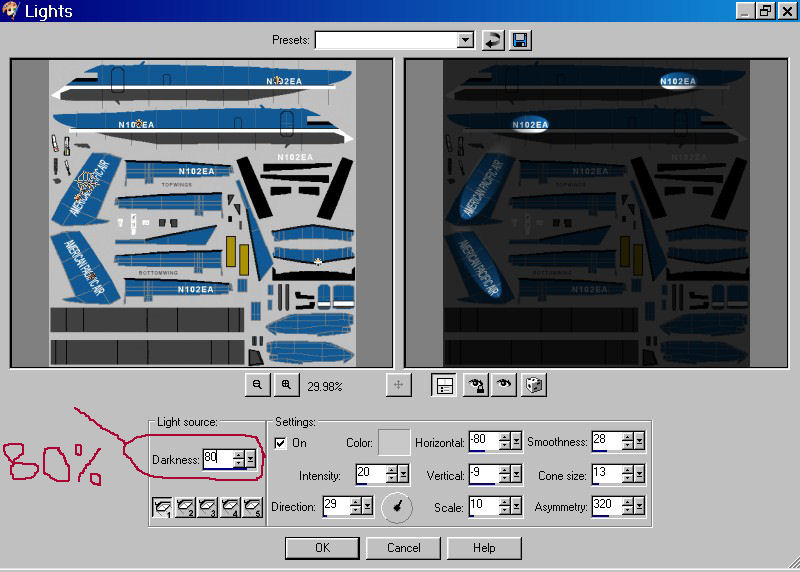800x572 pixels.
Task: Open the Cone size slider dropdown arrow
Action: coord(639,475)
